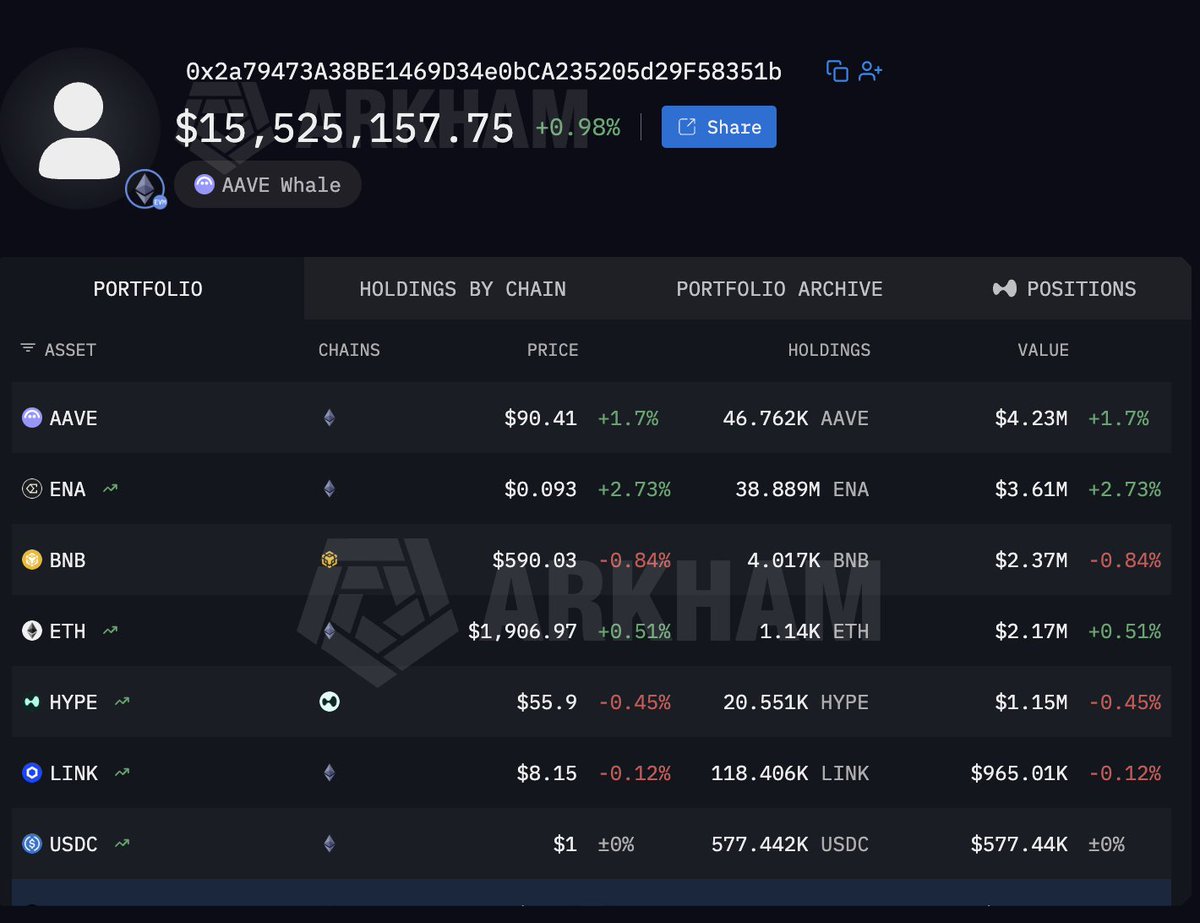Click the Hyperliquid chain icon in the HYPE row
The image size is (1200, 923).
point(329,702)
